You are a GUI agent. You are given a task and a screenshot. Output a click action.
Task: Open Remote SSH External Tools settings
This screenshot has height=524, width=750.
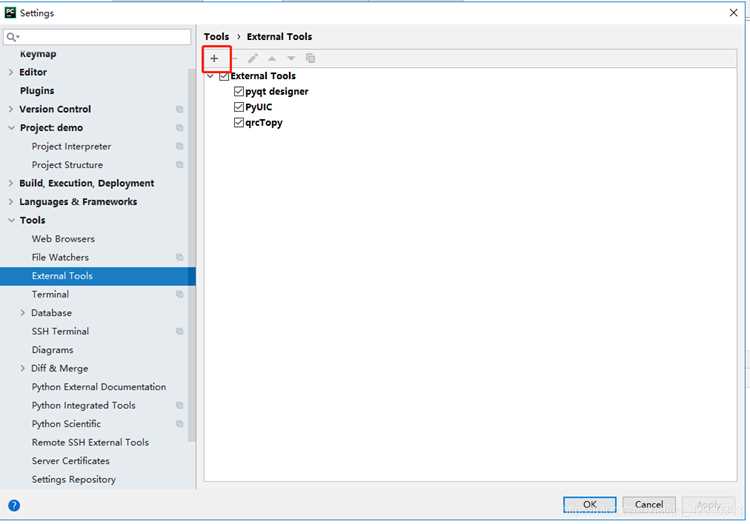coord(90,443)
